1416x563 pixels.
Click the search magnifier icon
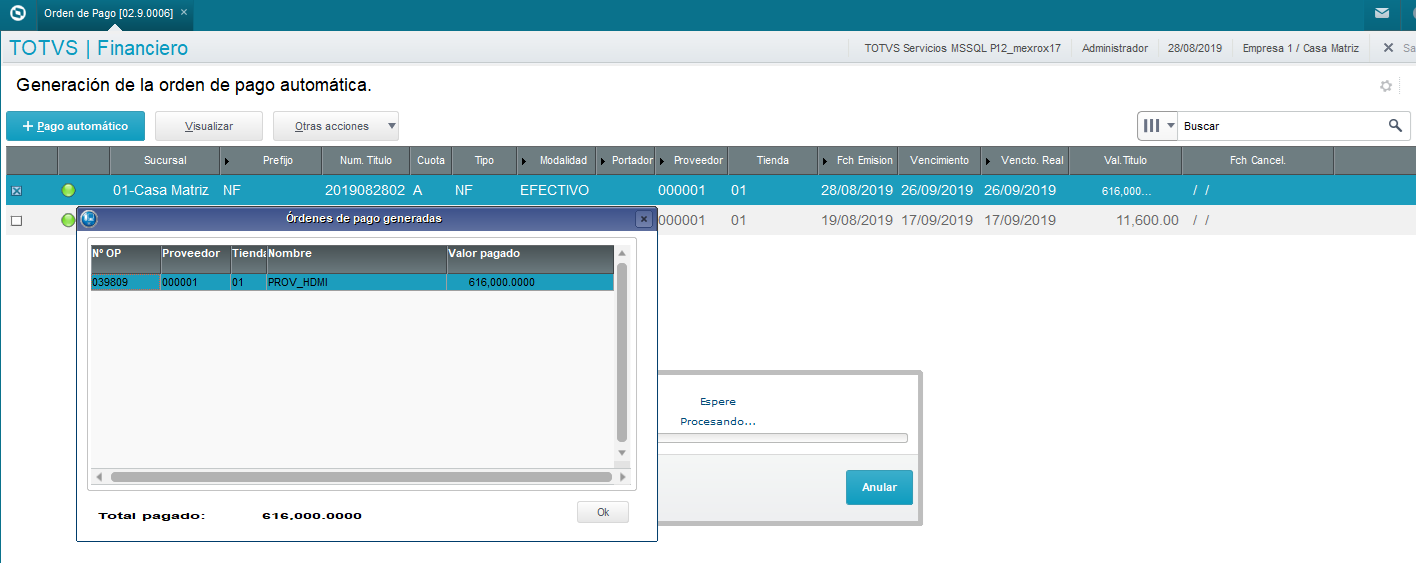click(x=1395, y=126)
